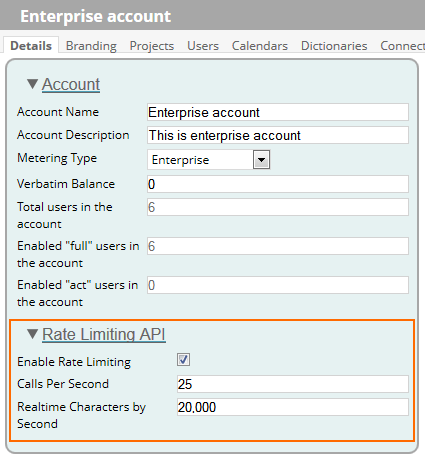Open the Branding tab
This screenshot has height=459, width=425.
tap(91, 46)
